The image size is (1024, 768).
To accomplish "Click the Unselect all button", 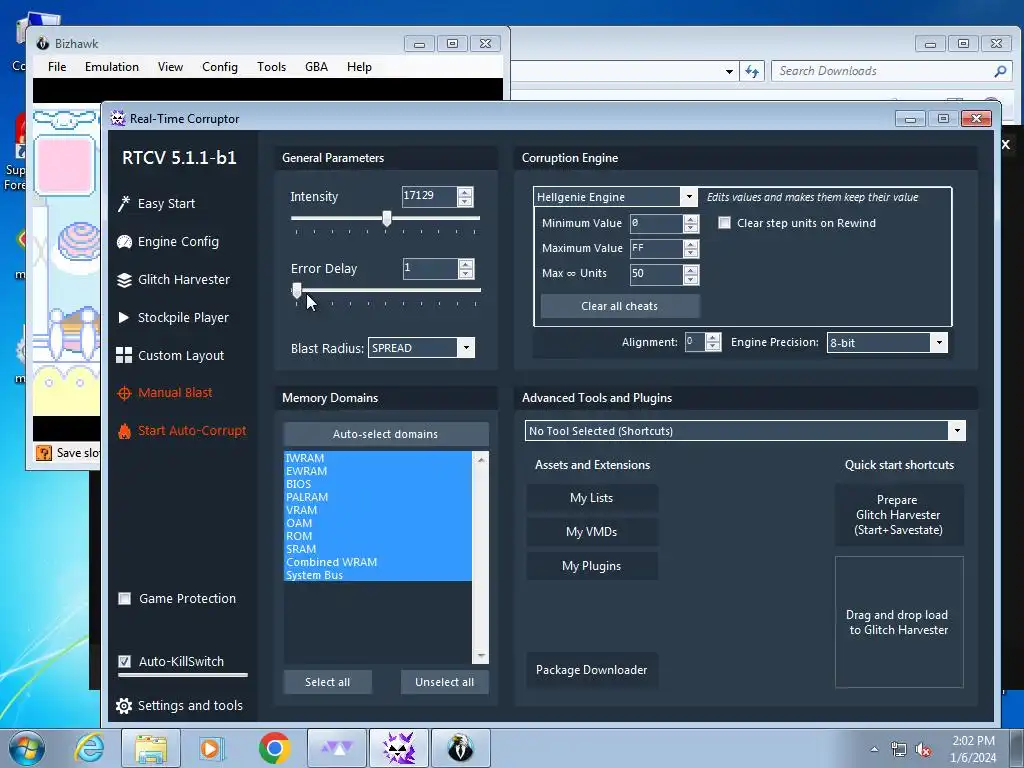I will pyautogui.click(x=444, y=682).
